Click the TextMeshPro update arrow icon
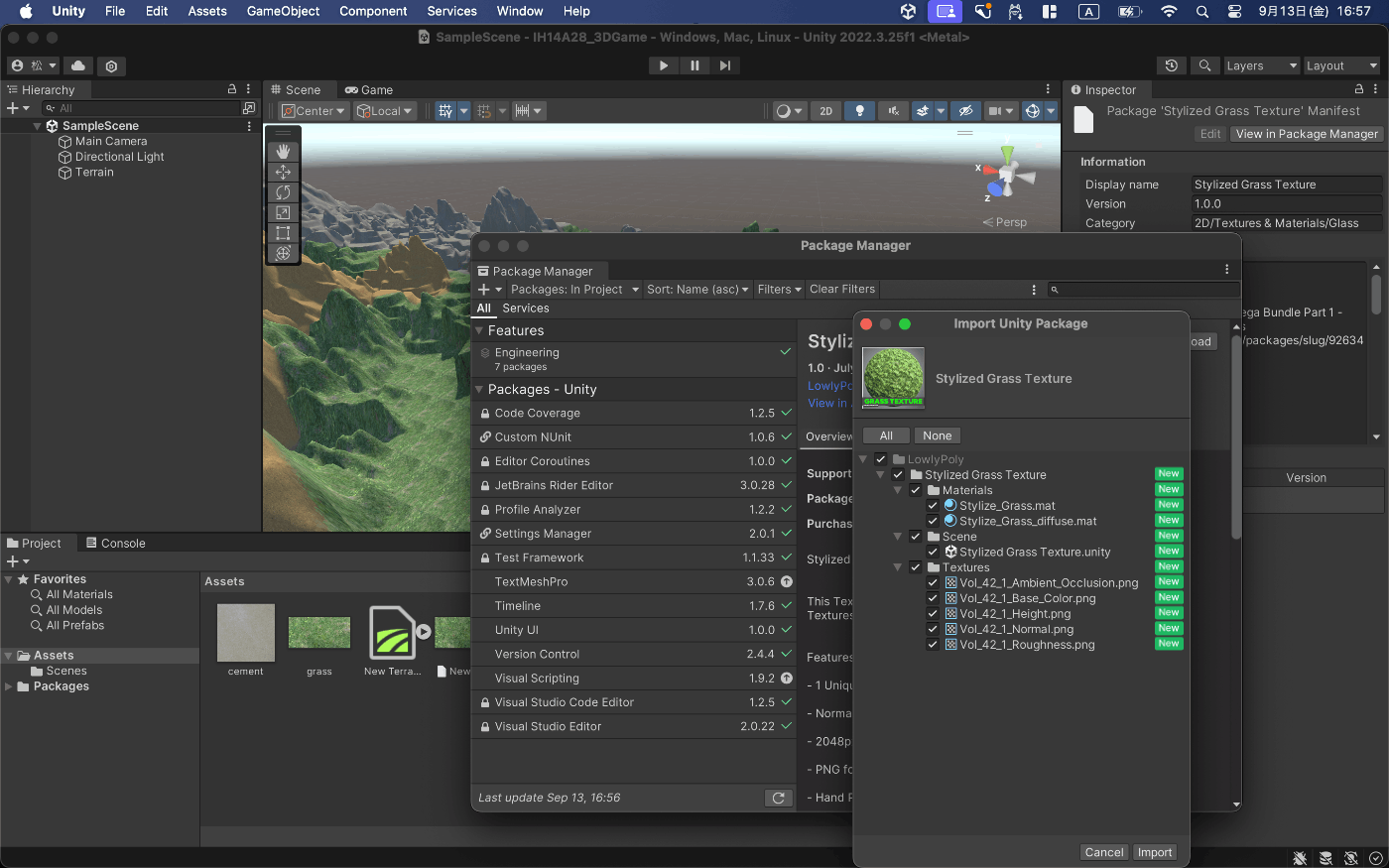Screen dimensions: 1389x868 click(x=787, y=582)
